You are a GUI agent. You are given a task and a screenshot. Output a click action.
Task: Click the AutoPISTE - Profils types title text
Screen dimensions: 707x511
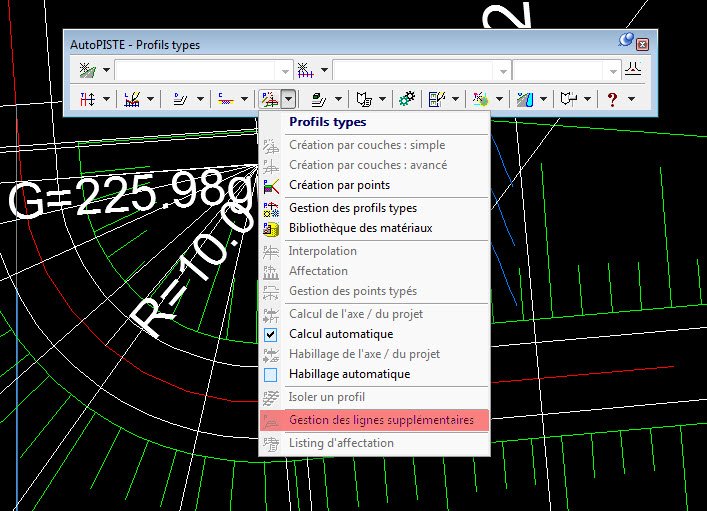135,45
